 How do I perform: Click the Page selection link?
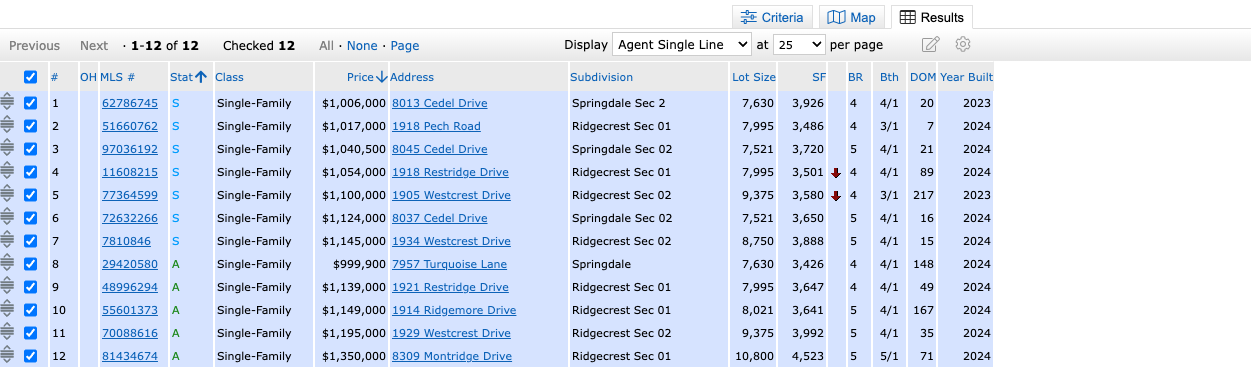tap(404, 46)
